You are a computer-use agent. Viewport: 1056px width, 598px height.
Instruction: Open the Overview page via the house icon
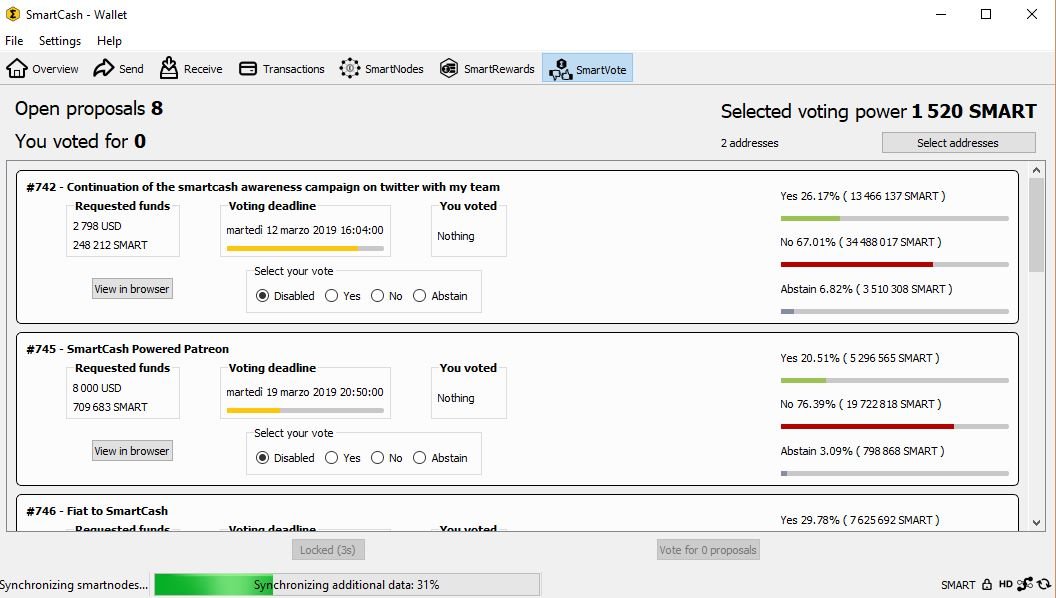[17, 69]
